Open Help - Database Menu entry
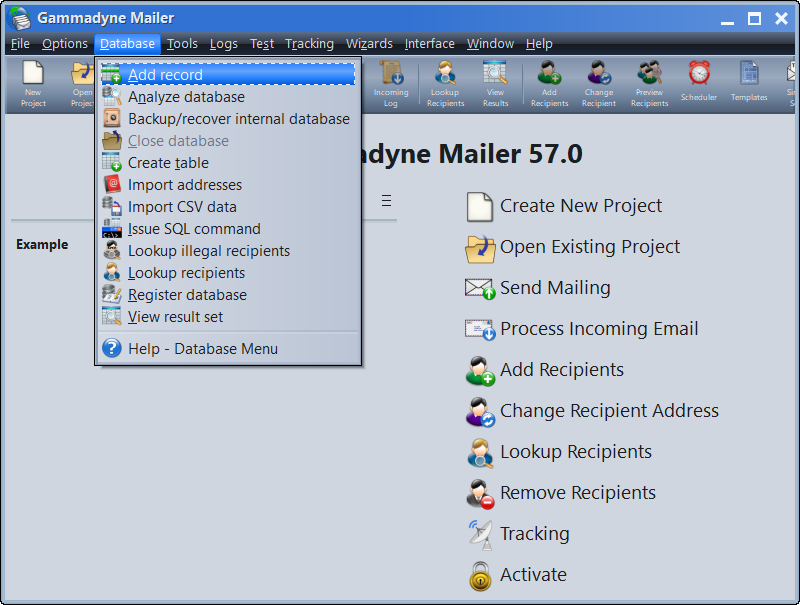This screenshot has height=605, width=800. (x=228, y=348)
